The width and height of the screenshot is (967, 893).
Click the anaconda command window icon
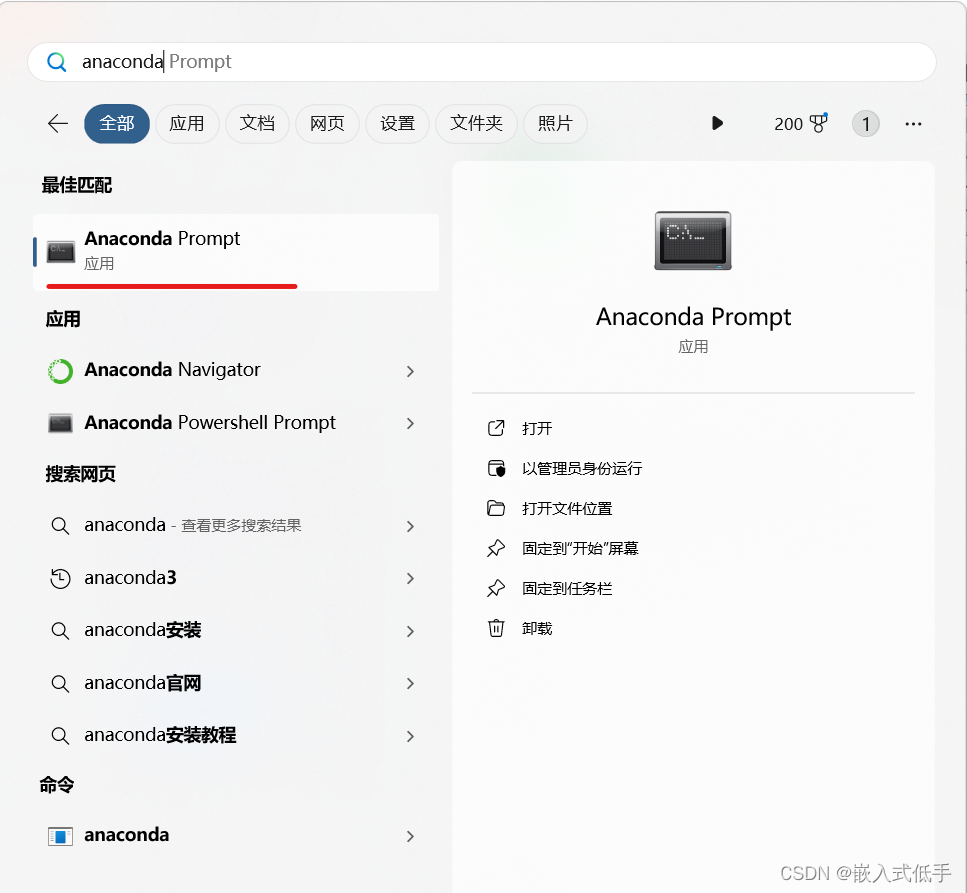click(x=60, y=837)
